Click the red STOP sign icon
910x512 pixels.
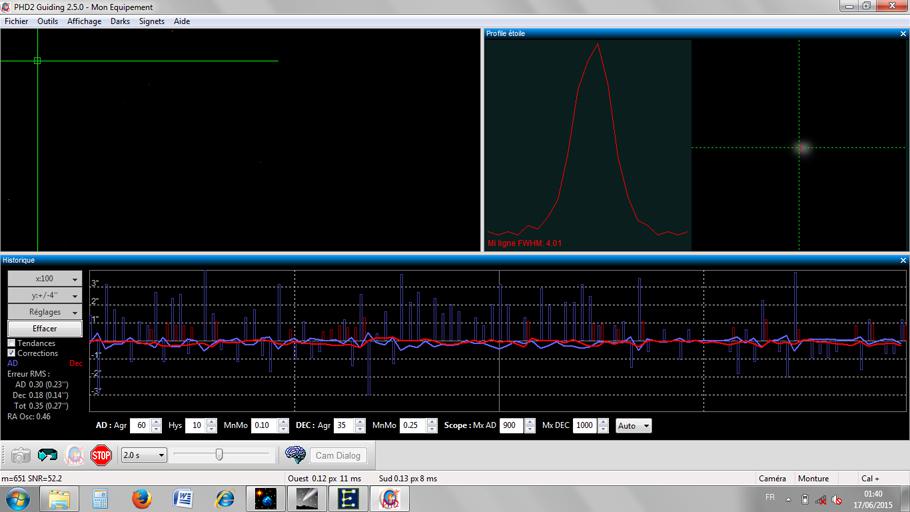point(101,456)
